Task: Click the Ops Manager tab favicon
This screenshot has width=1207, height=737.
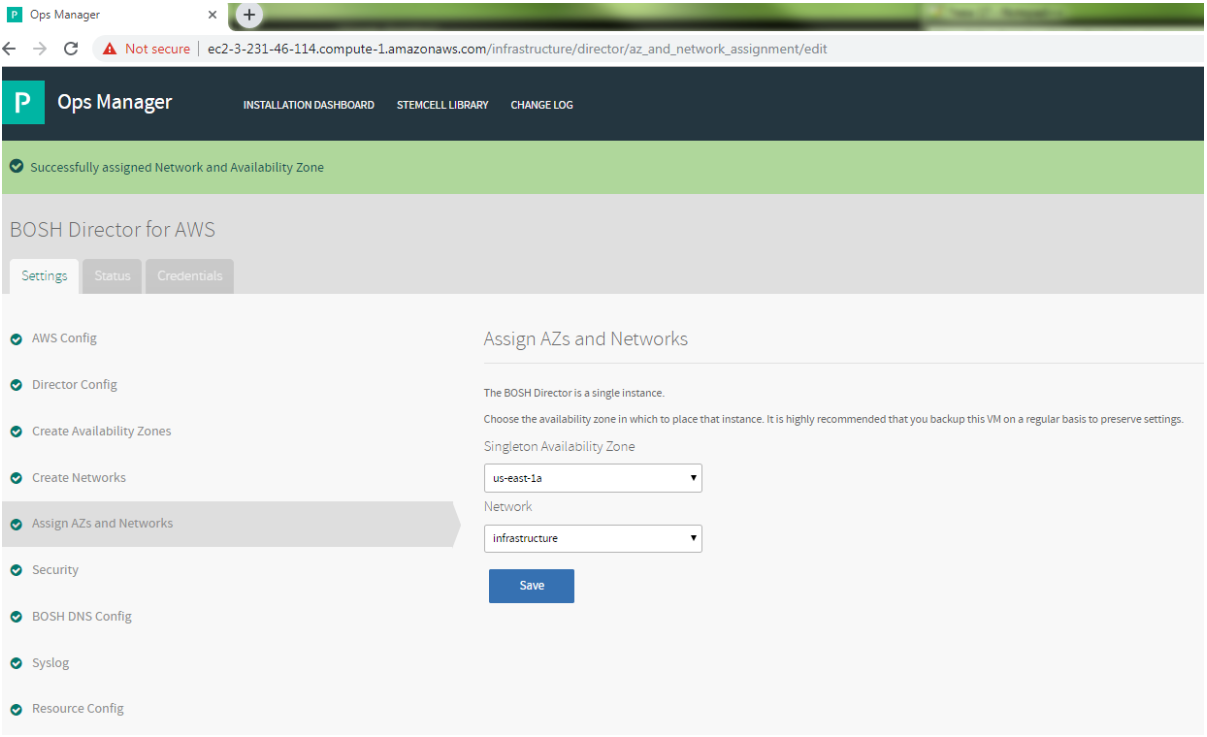Action: coord(14,15)
